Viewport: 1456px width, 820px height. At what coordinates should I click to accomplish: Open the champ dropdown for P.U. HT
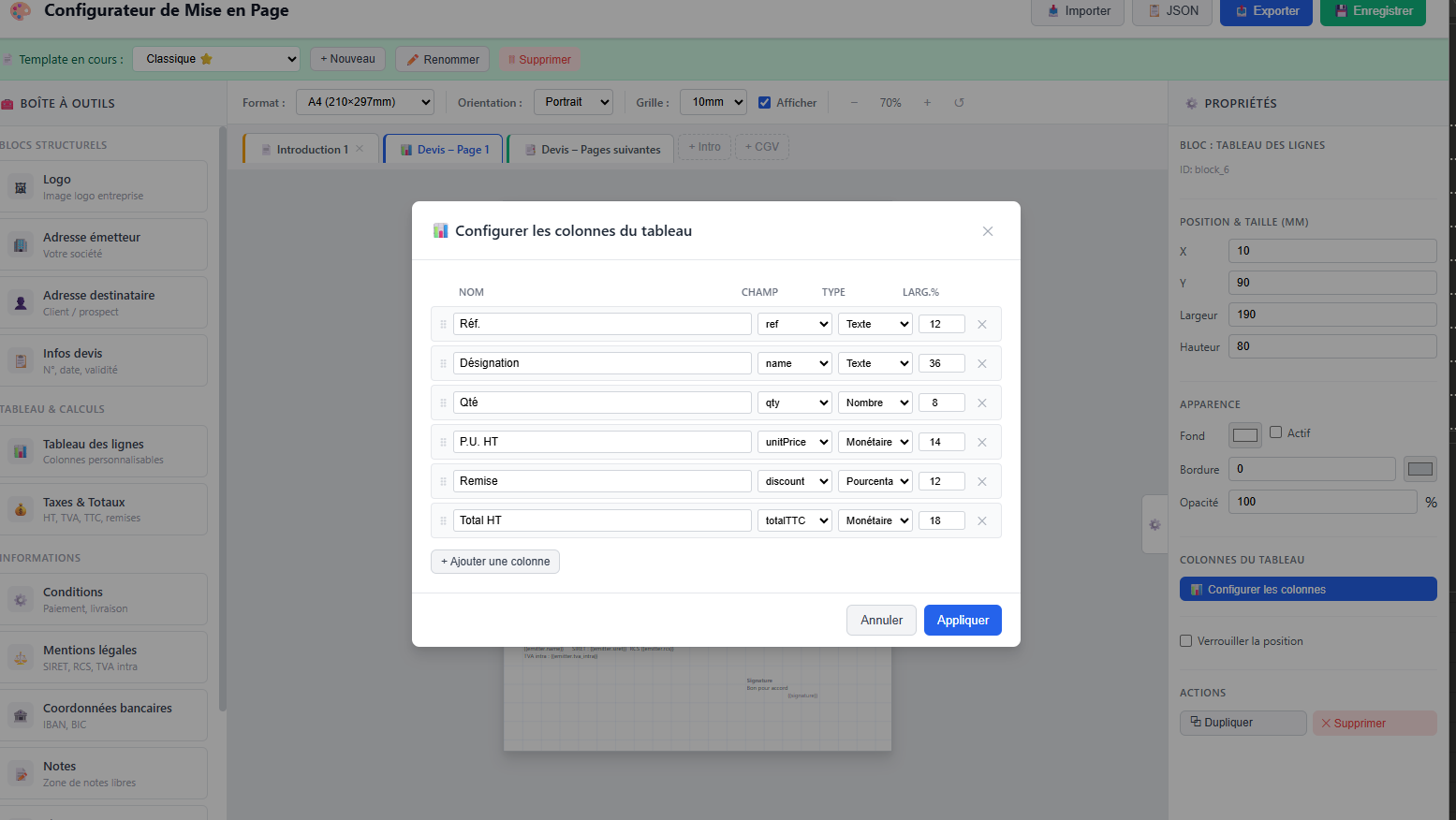(x=794, y=442)
